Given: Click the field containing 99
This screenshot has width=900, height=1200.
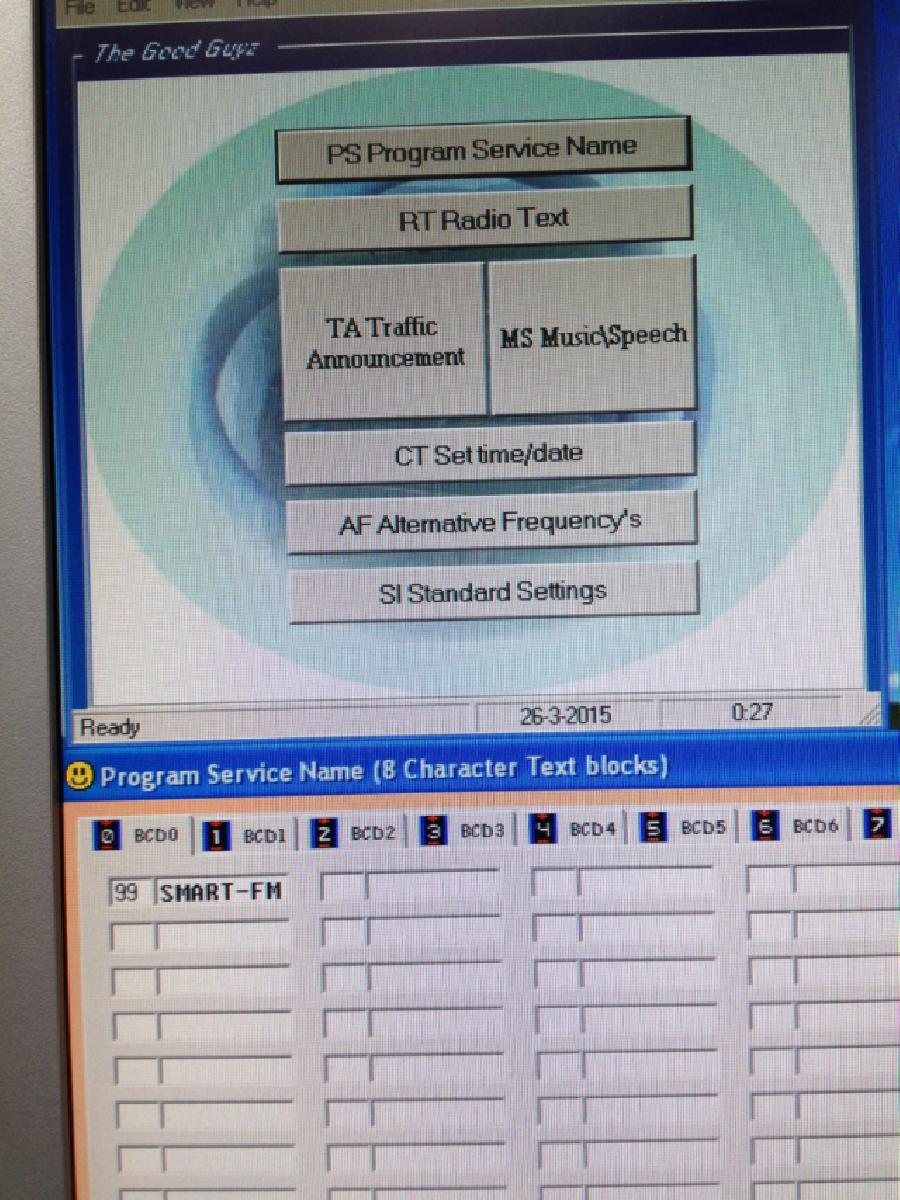Looking at the screenshot, I should [x=127, y=892].
